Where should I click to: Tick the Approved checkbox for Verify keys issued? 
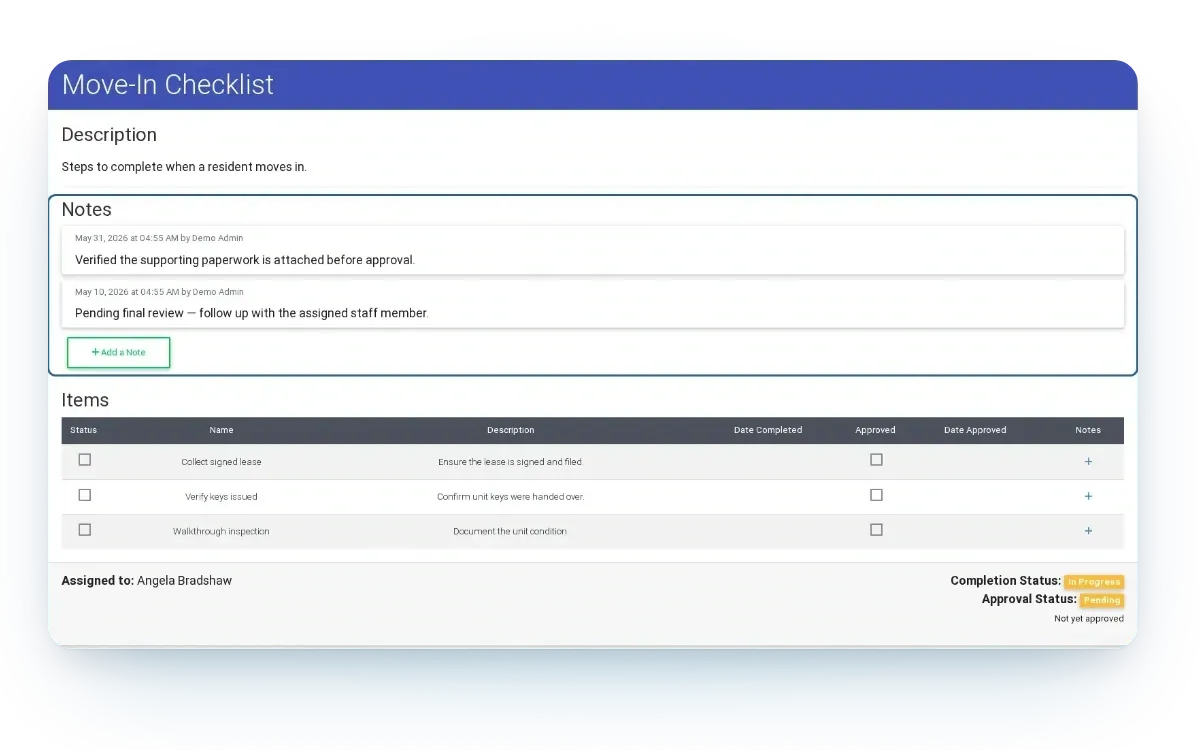(876, 495)
